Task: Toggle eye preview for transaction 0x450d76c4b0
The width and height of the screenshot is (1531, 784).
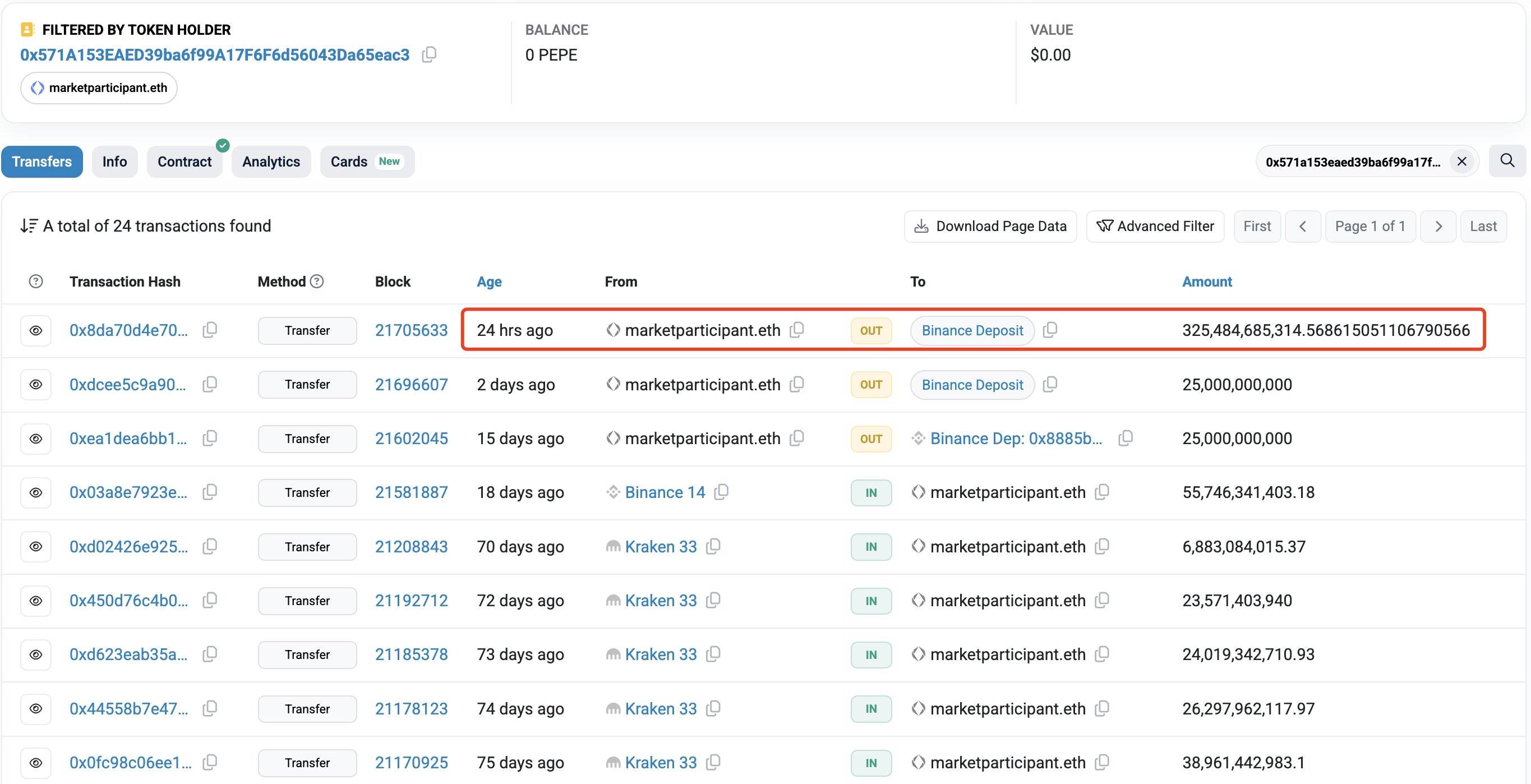Action: (36, 601)
